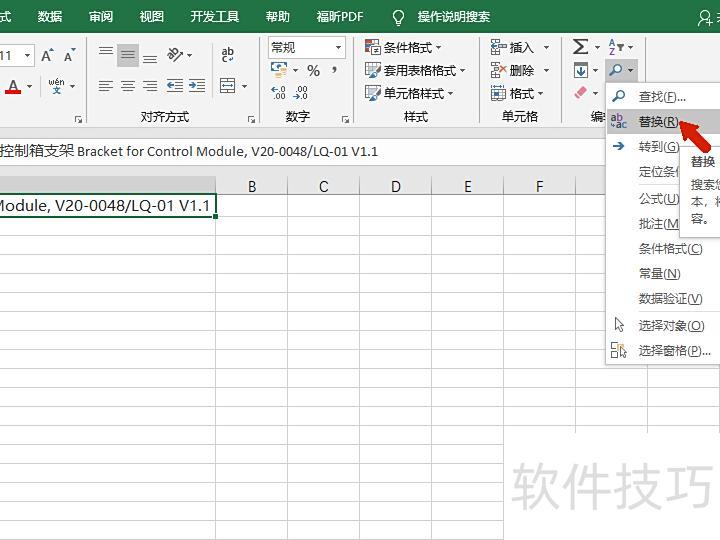Click the Find and Select magnifier icon

616,70
